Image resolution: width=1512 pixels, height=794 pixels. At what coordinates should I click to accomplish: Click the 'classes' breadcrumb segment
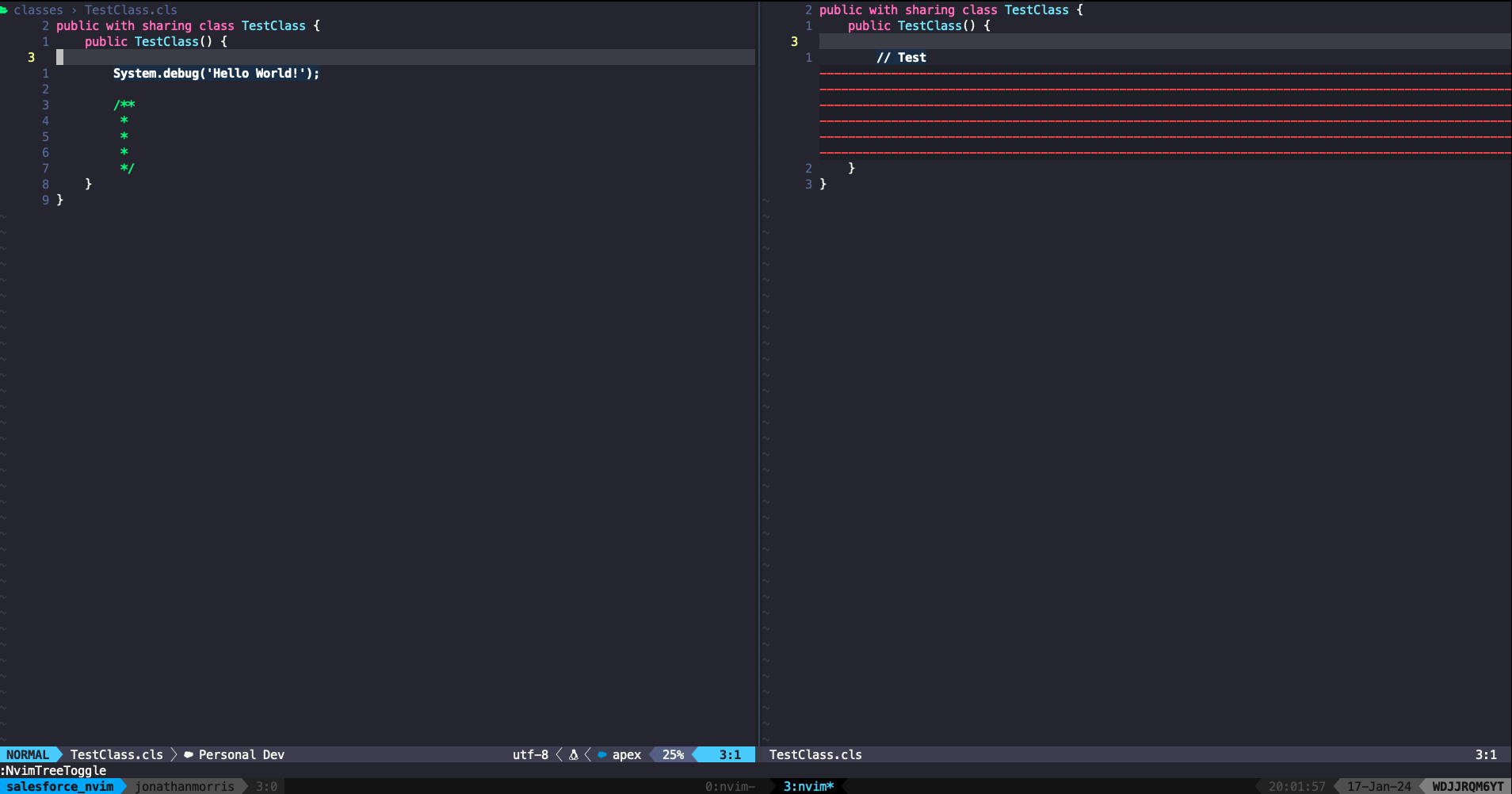(x=38, y=10)
